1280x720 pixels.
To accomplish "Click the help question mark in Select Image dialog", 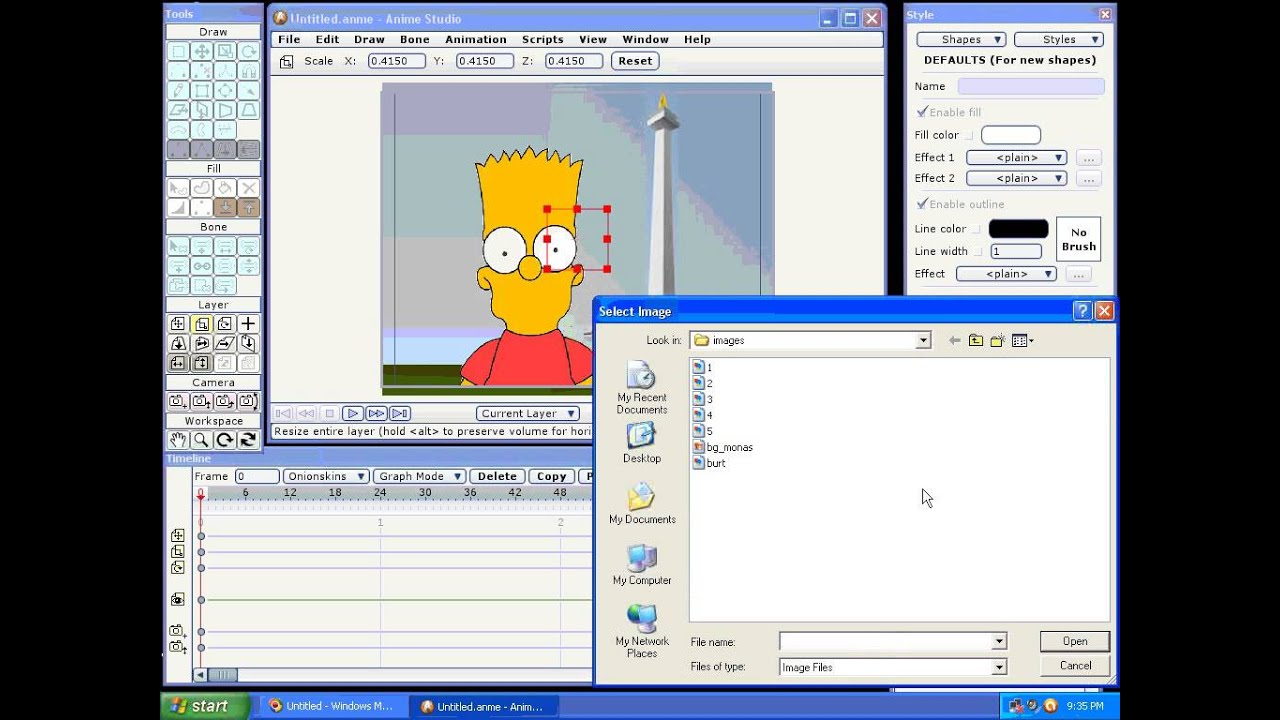I will [x=1082, y=311].
